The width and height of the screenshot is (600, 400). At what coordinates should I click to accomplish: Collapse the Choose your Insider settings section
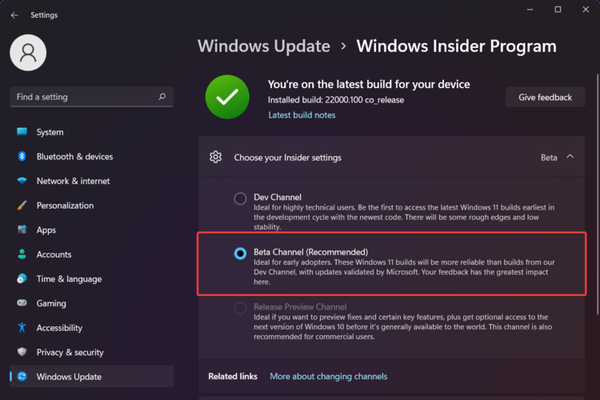(570, 157)
